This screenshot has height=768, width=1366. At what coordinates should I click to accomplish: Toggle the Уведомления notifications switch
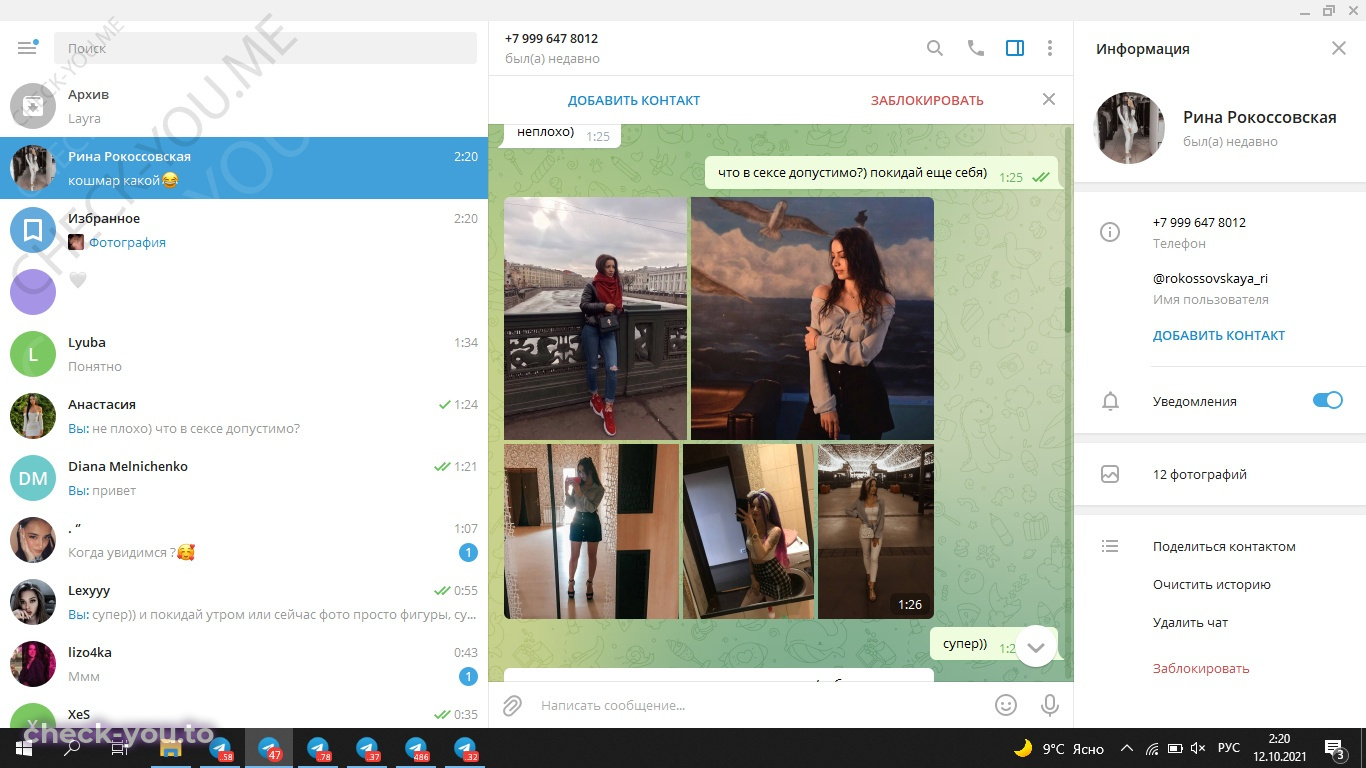click(1328, 401)
